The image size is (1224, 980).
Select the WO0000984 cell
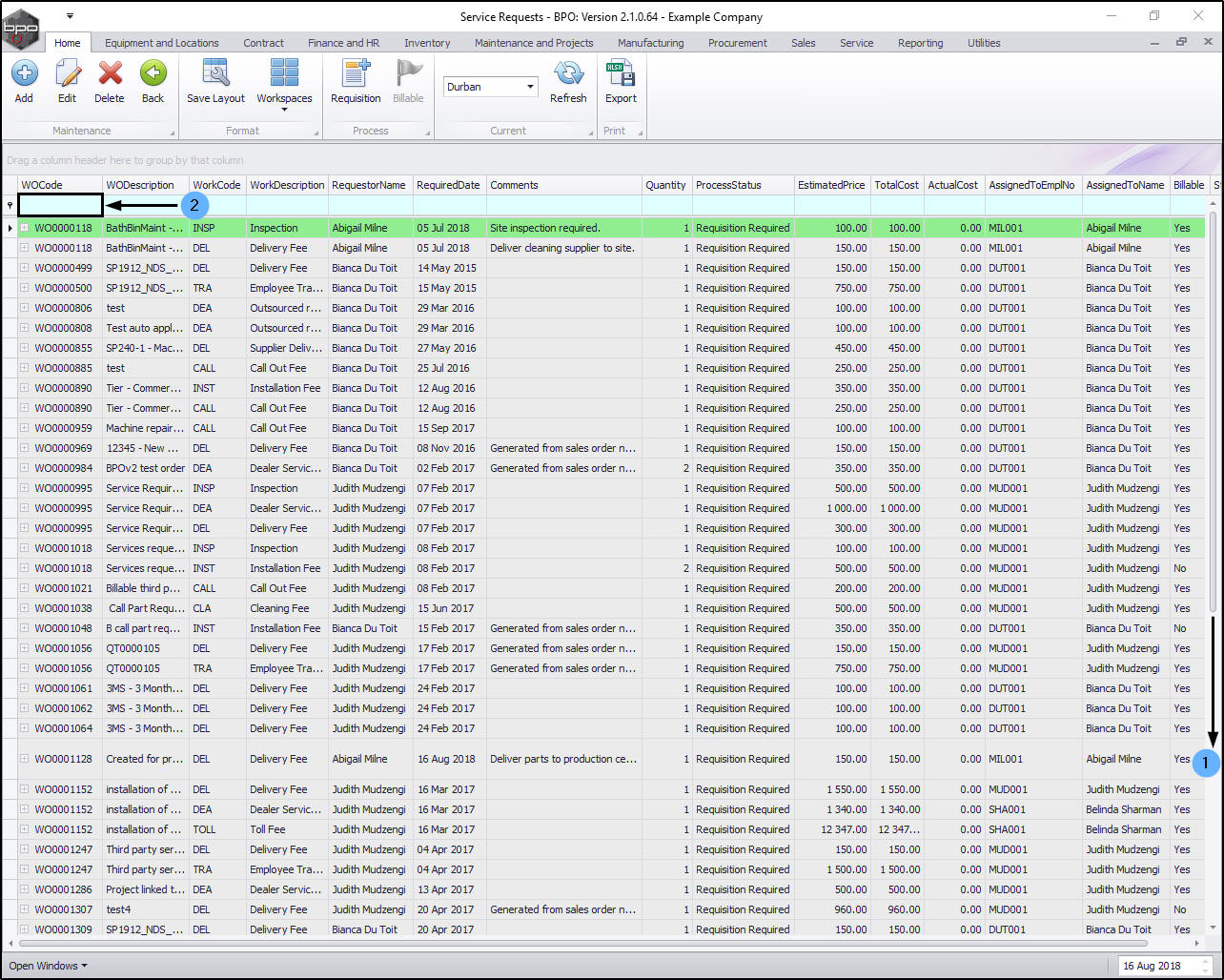click(x=64, y=468)
